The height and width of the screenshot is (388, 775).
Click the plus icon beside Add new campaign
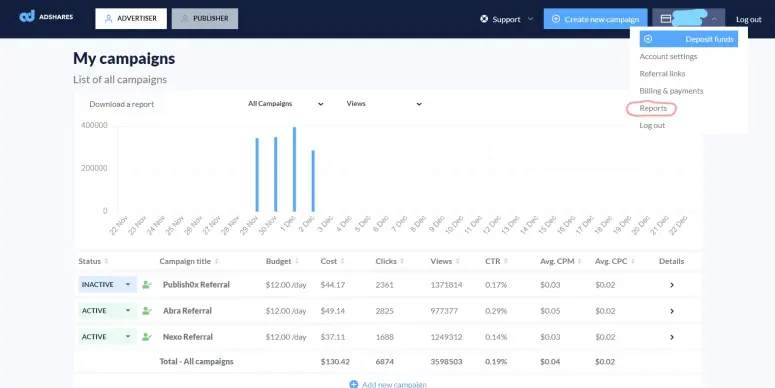tap(353, 384)
